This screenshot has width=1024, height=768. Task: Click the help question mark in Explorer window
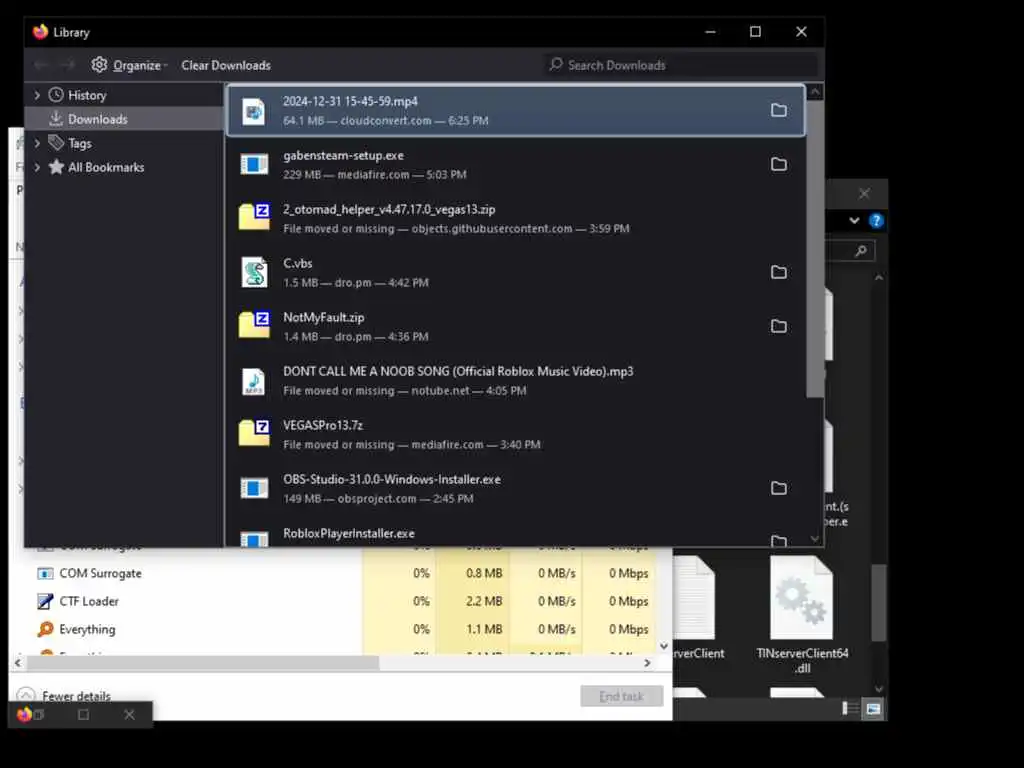pos(876,221)
